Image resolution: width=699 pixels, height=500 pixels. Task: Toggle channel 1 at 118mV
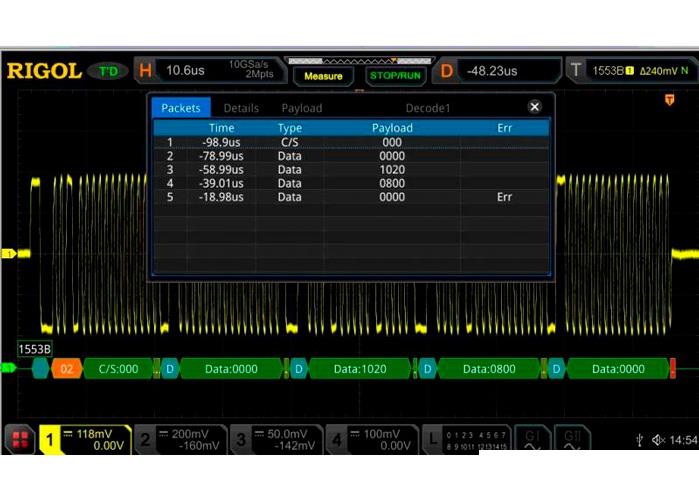85,439
